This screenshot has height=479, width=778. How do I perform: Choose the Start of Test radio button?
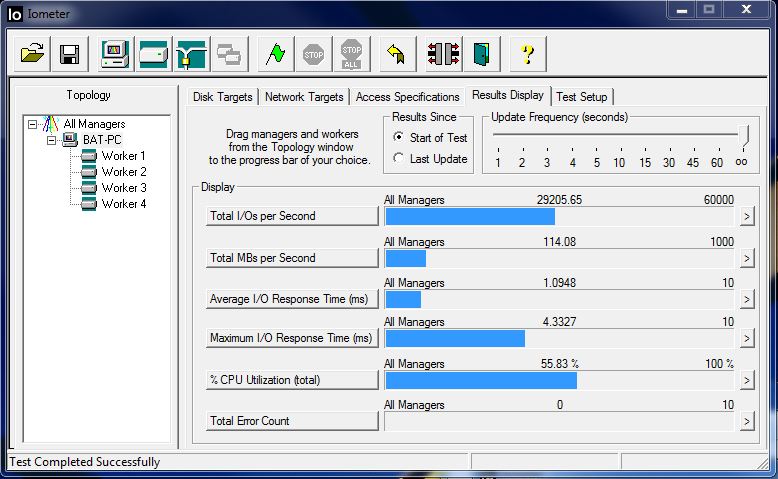tap(398, 137)
